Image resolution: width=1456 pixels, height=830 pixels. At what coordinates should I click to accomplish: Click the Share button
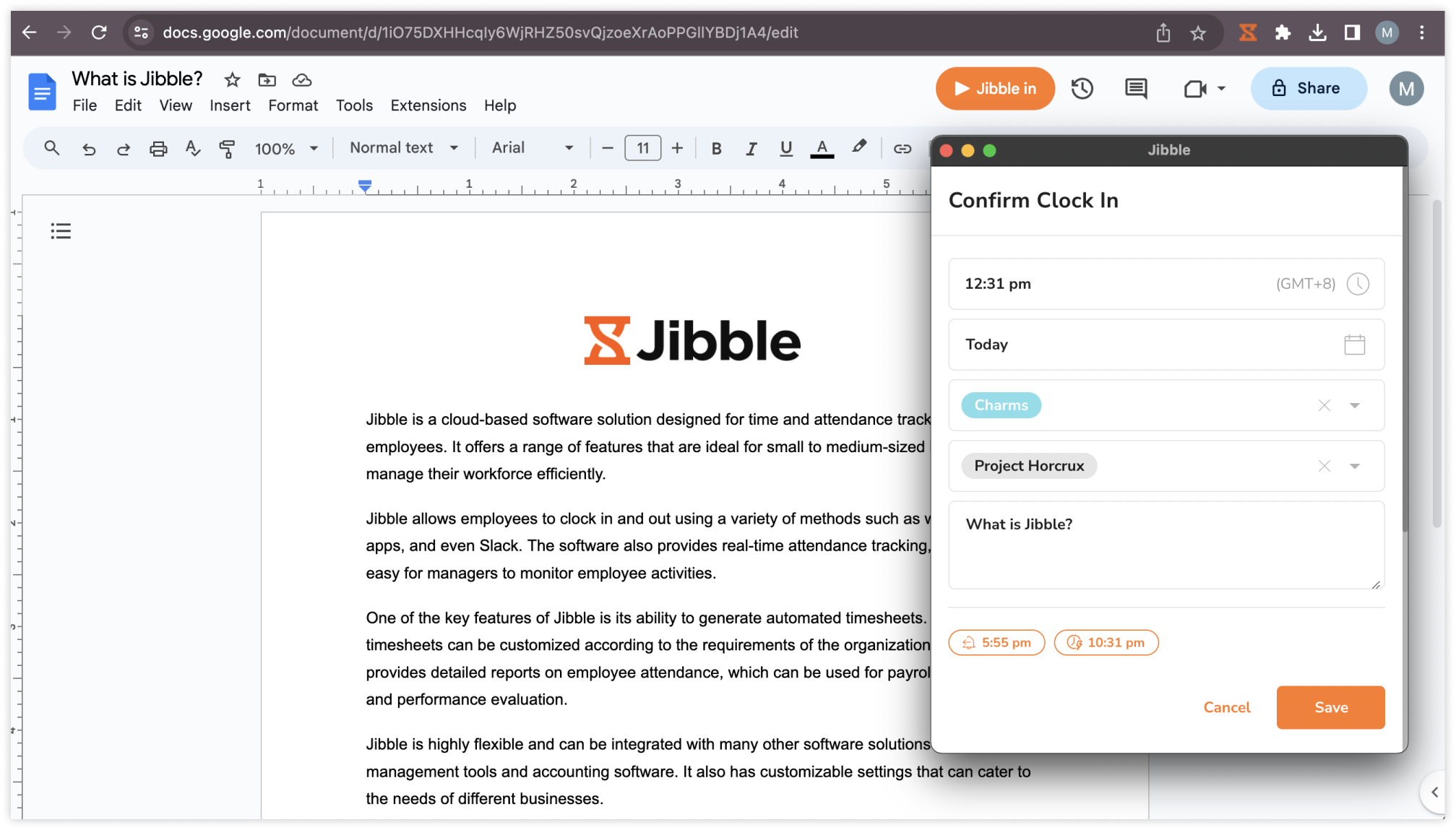(x=1309, y=88)
